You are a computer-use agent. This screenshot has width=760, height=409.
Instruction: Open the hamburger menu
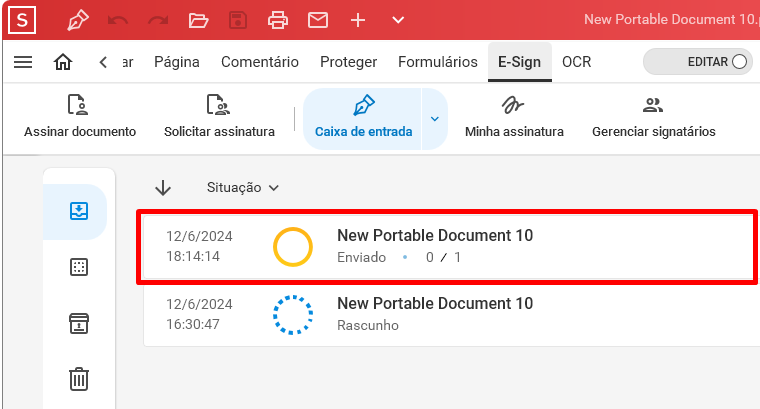pyautogui.click(x=23, y=62)
